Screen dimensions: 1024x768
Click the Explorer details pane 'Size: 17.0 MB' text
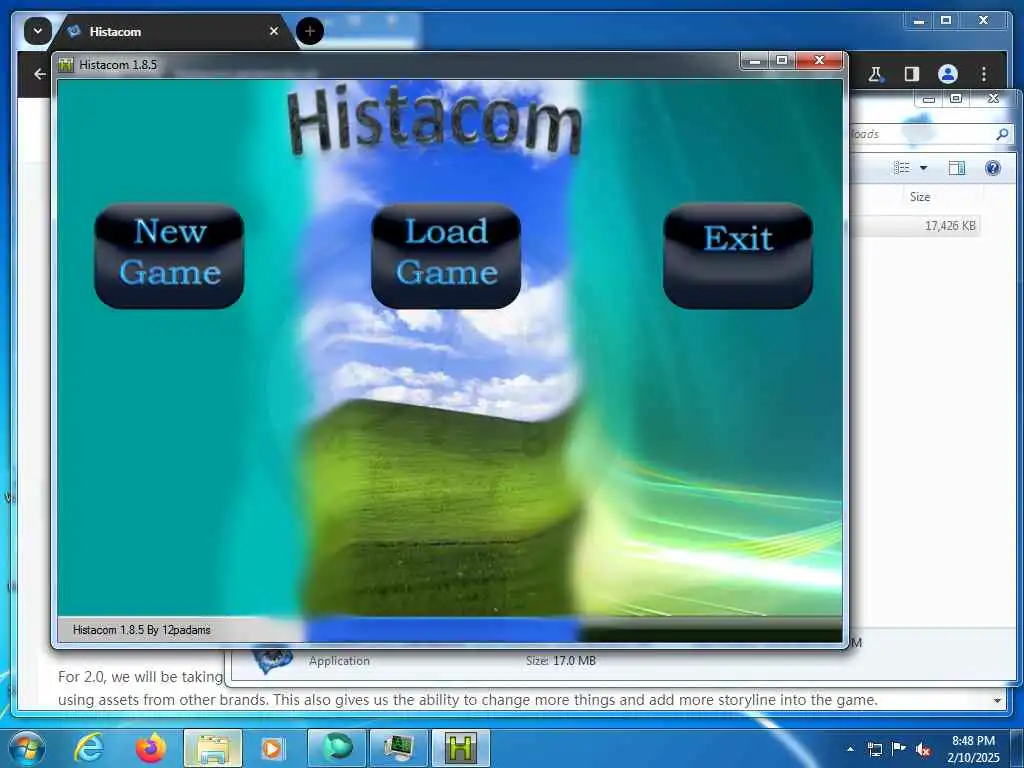[x=561, y=661]
